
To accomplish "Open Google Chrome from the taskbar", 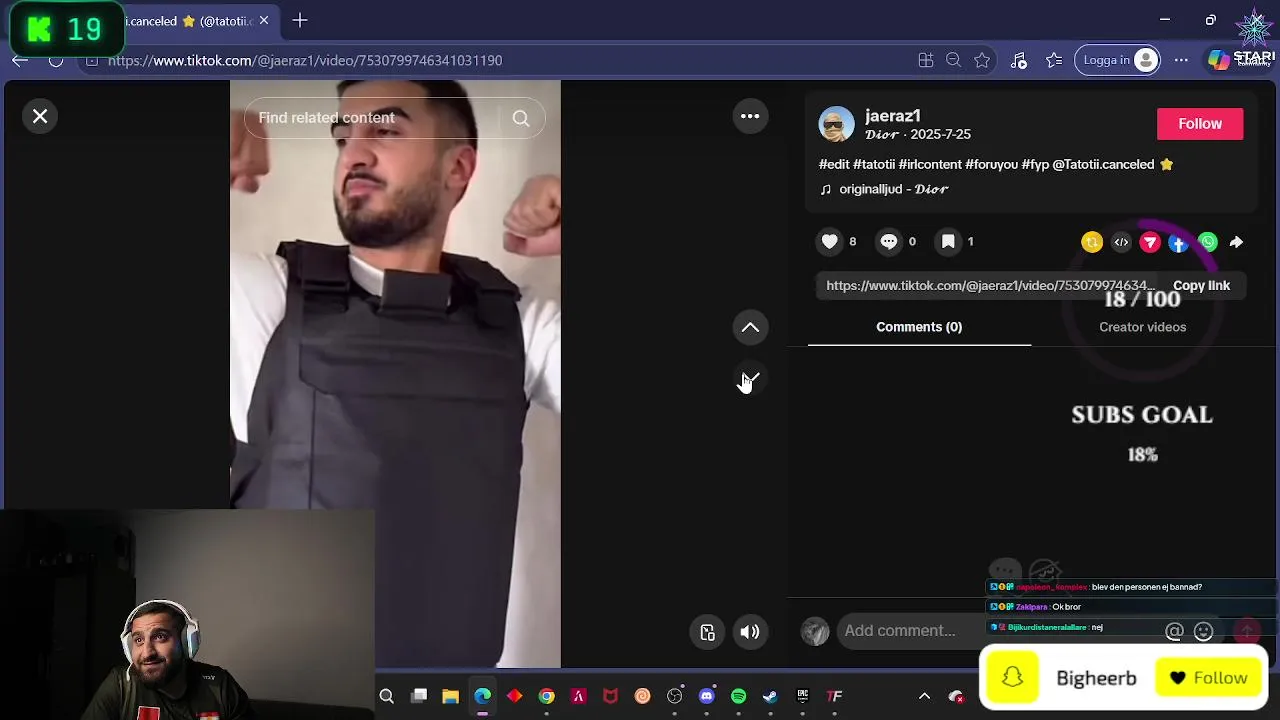I will click(x=547, y=696).
